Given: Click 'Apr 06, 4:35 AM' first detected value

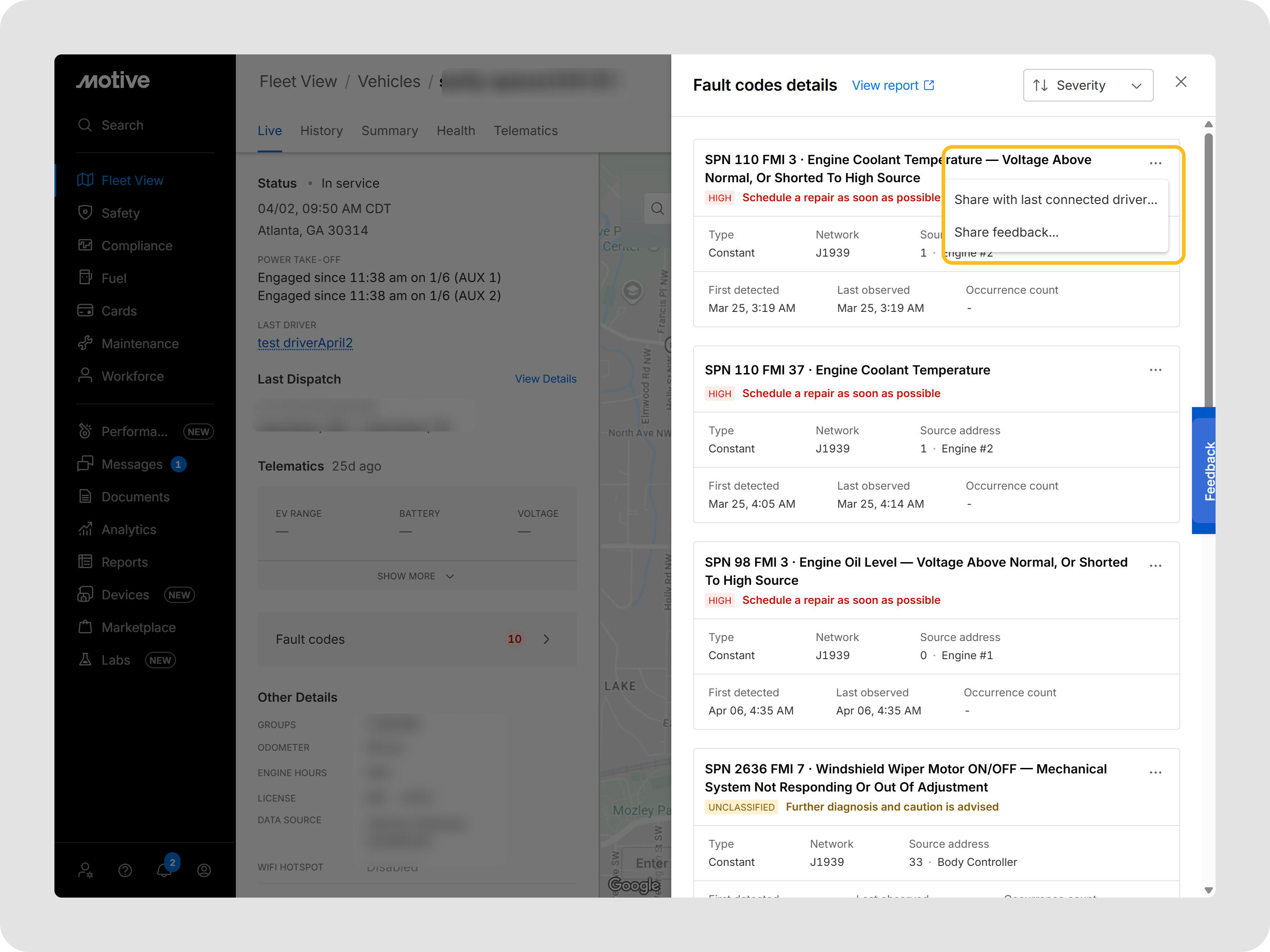Looking at the screenshot, I should point(751,711).
